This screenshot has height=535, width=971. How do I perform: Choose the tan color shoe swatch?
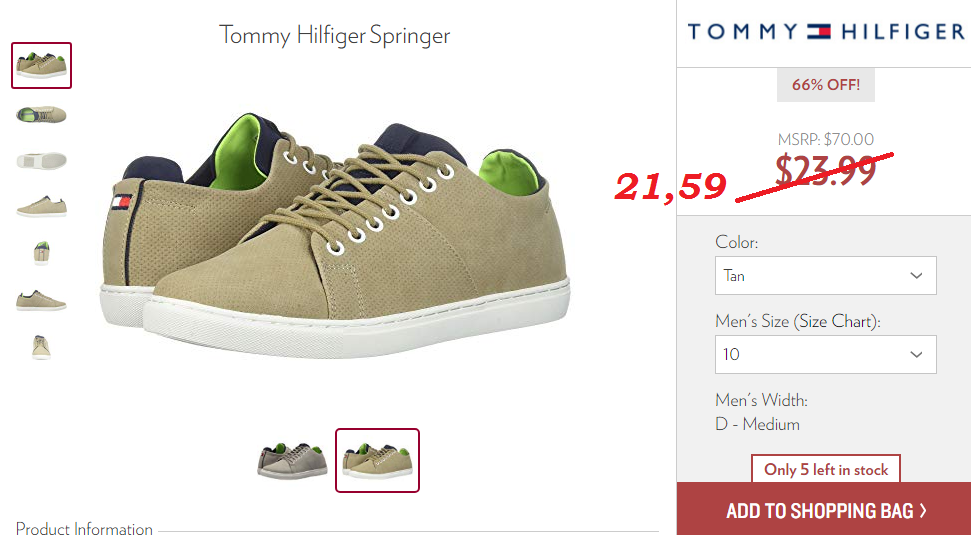tap(377, 460)
